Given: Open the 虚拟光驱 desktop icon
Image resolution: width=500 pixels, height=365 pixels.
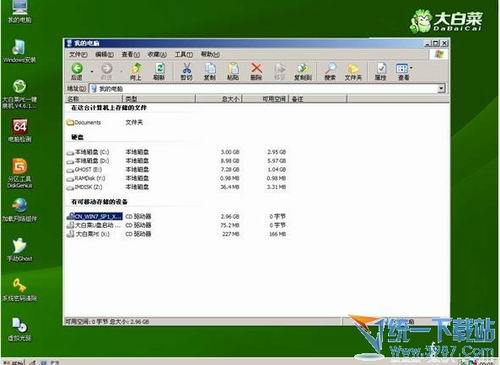Looking at the screenshot, I should [x=19, y=329].
